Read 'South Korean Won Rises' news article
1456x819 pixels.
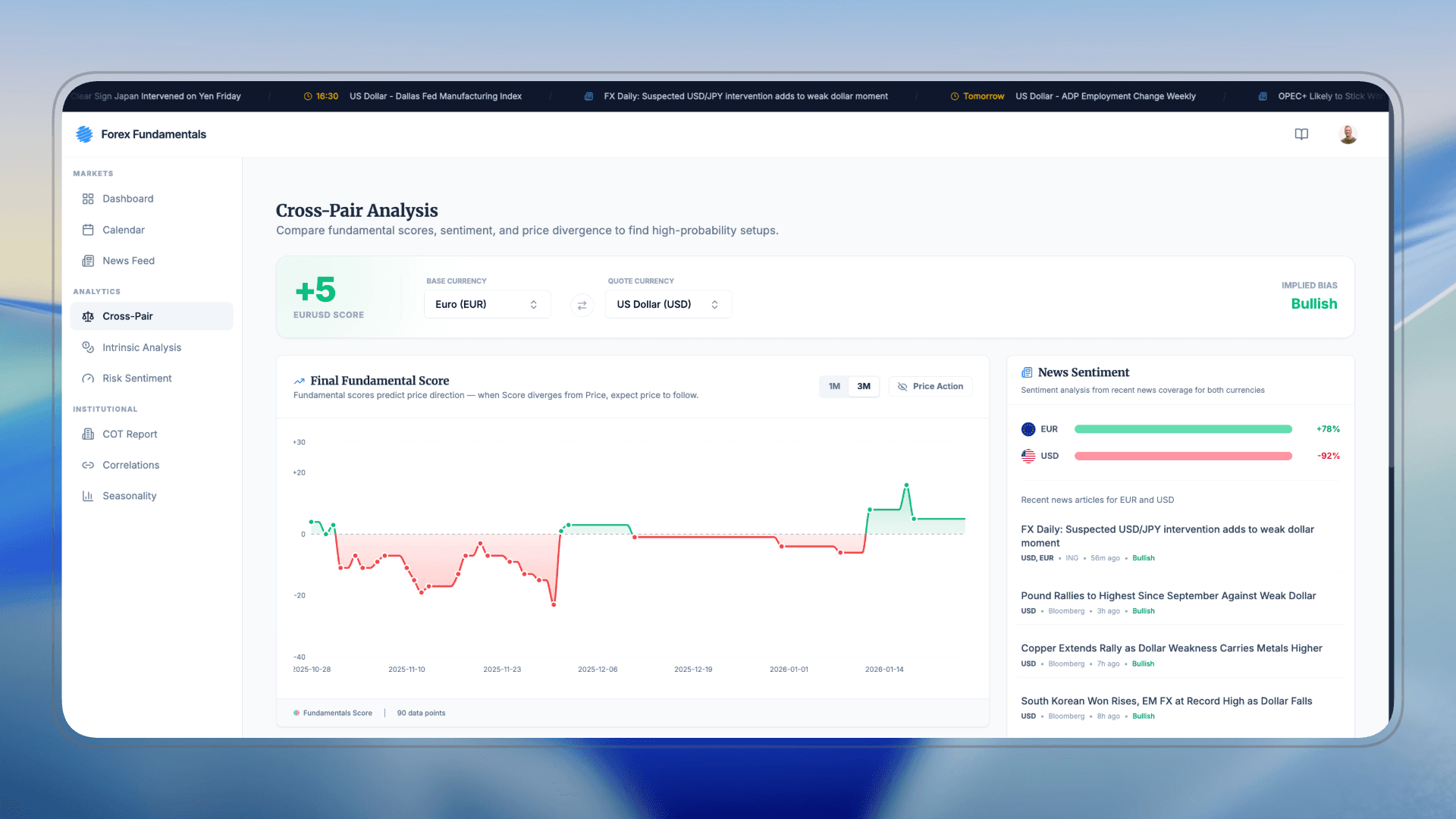pos(1166,701)
